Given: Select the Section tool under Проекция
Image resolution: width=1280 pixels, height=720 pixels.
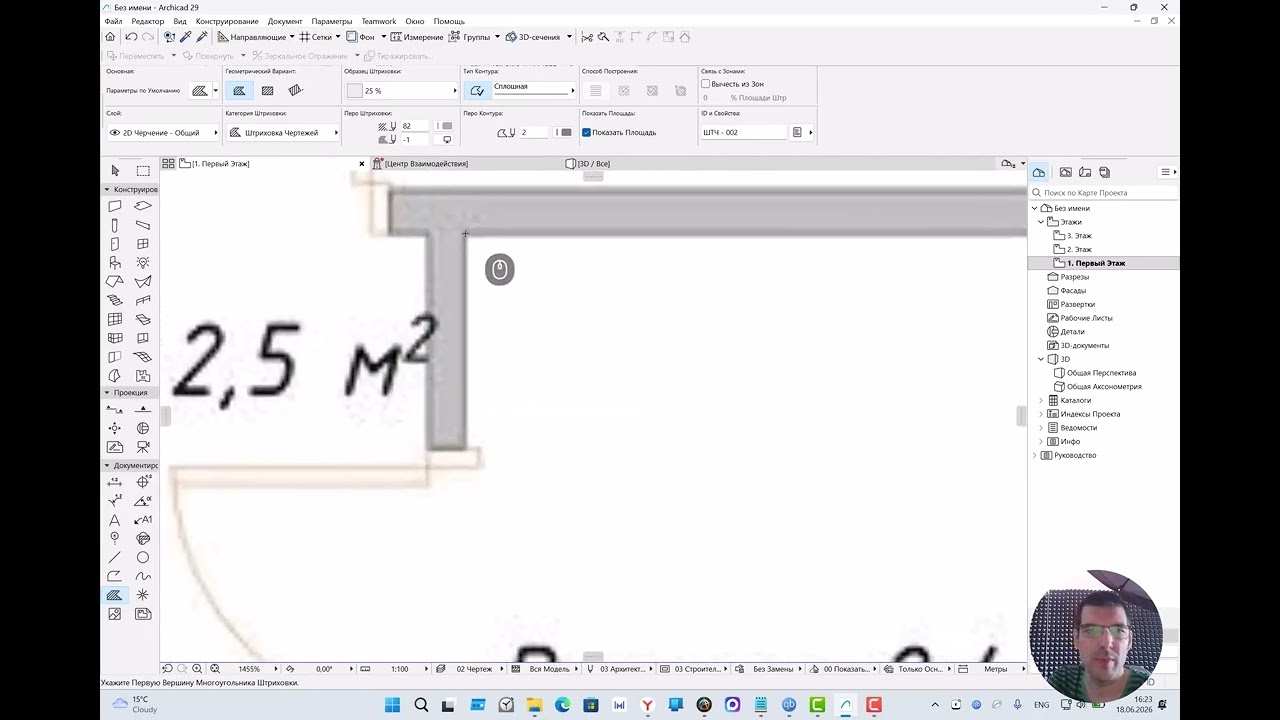Looking at the screenshot, I should coord(115,410).
